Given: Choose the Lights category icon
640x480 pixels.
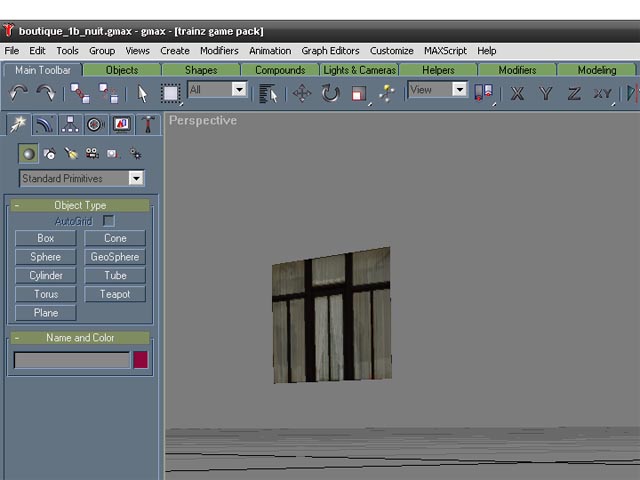Looking at the screenshot, I should coord(71,154).
